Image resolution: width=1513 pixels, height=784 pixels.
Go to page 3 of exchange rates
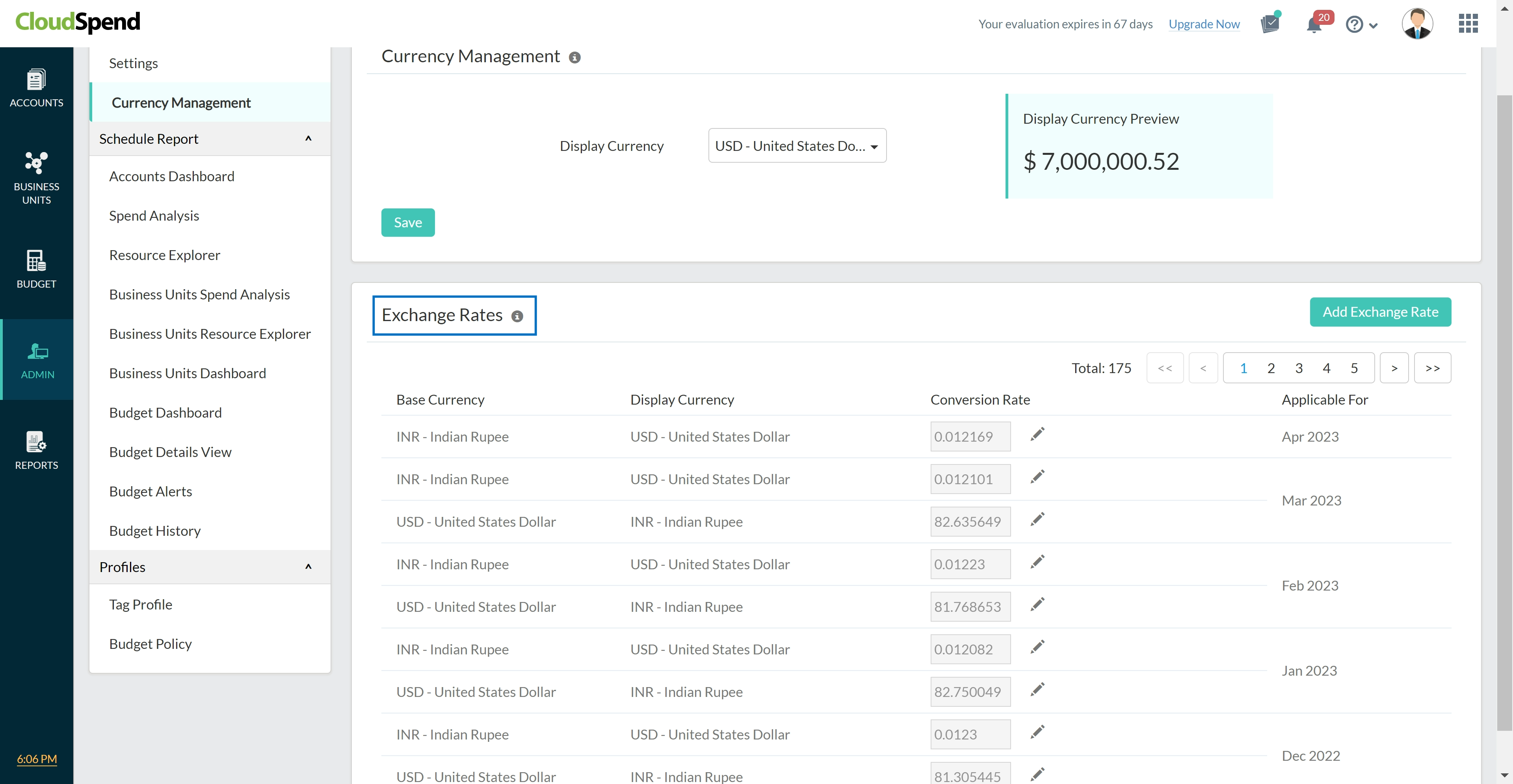pyautogui.click(x=1299, y=368)
